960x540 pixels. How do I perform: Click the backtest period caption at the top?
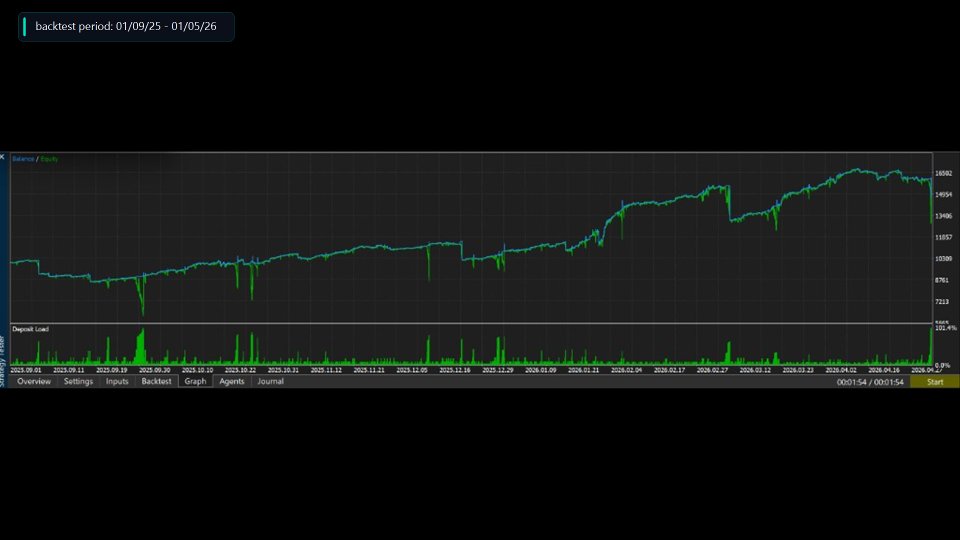tap(126, 26)
